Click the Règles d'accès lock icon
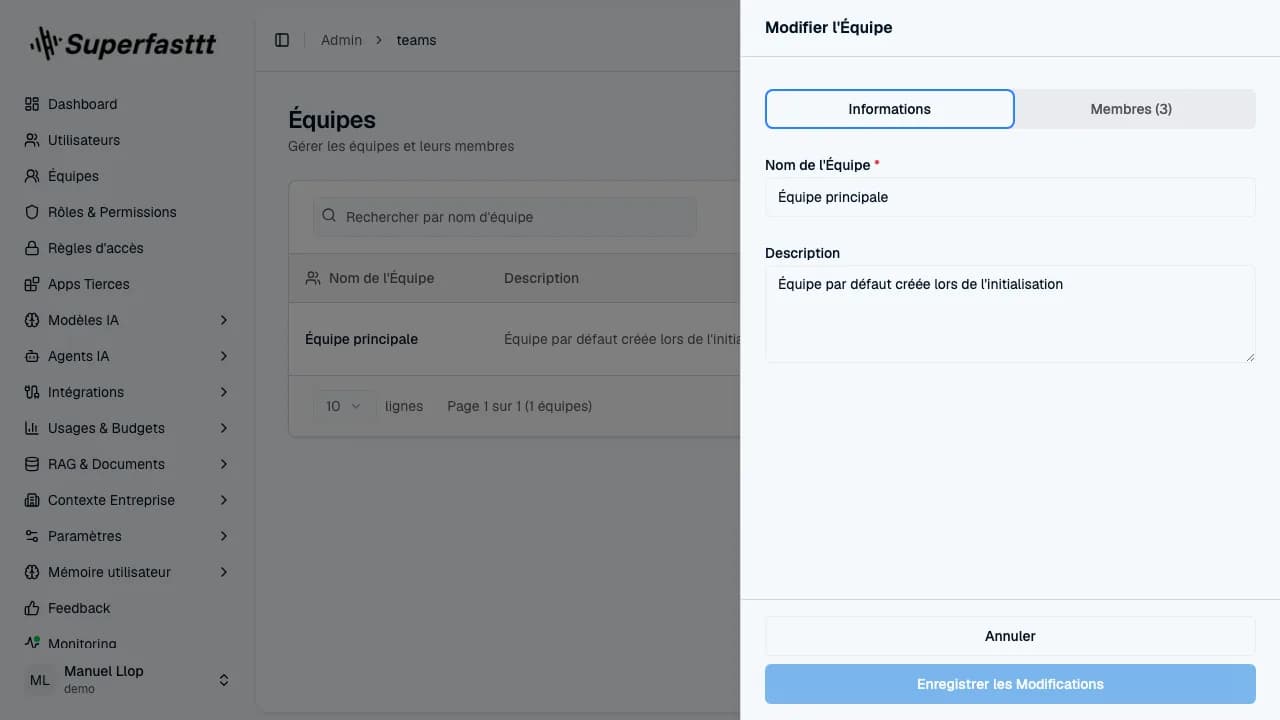The width and height of the screenshot is (1280, 720). coord(32,248)
